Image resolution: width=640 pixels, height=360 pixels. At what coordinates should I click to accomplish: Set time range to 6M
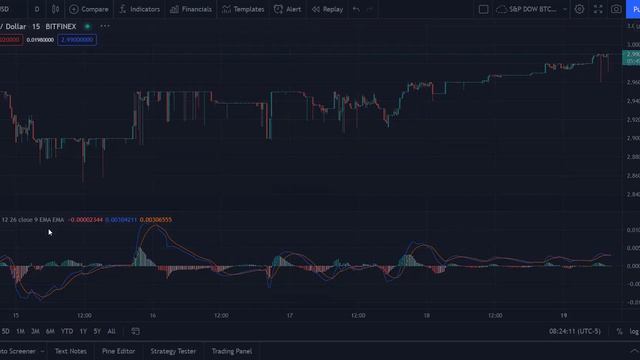[x=50, y=331]
